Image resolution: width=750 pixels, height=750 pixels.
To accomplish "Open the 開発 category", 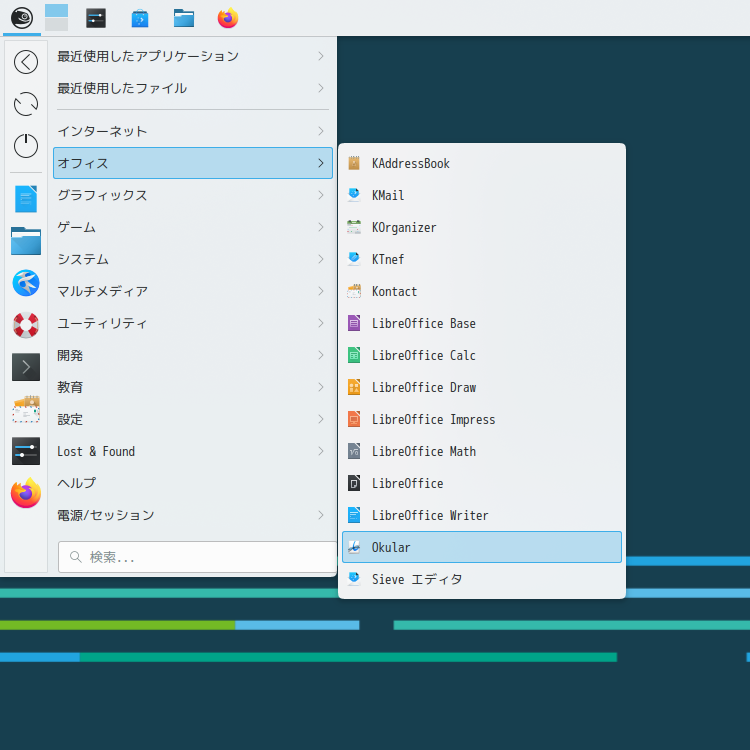I will coord(193,355).
